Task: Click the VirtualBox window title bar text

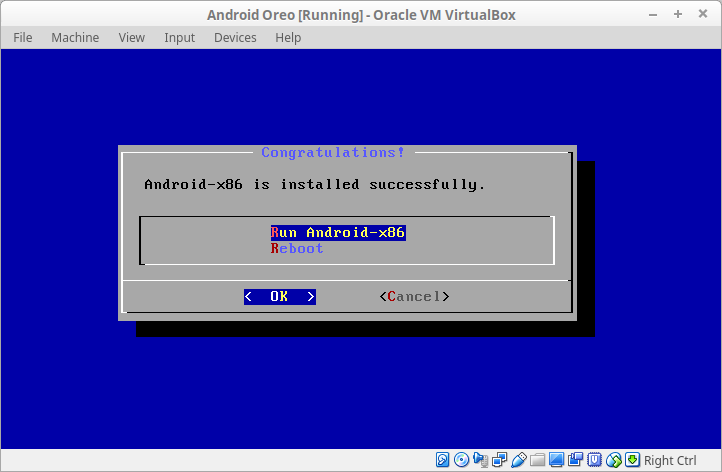Action: pyautogui.click(x=361, y=15)
